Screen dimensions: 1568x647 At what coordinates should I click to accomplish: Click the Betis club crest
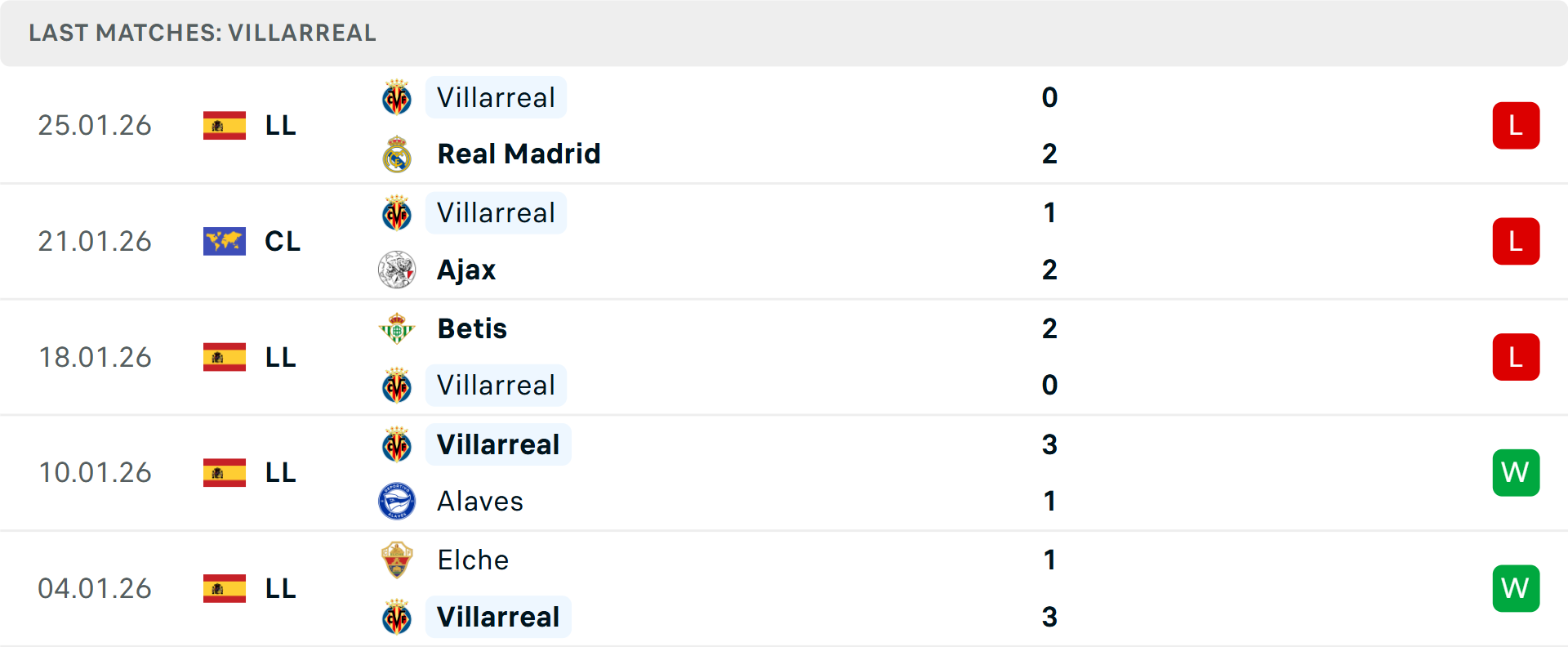coord(397,328)
